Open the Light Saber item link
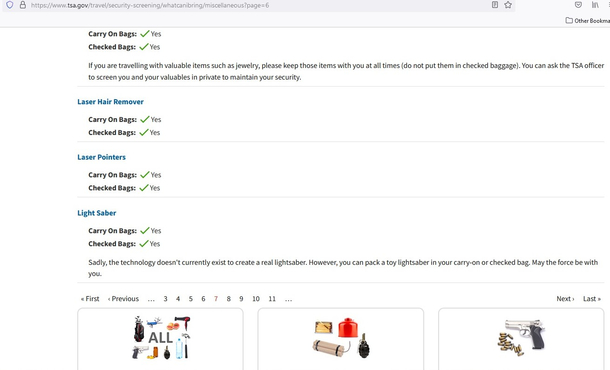This screenshot has width=610, height=370. [96, 213]
